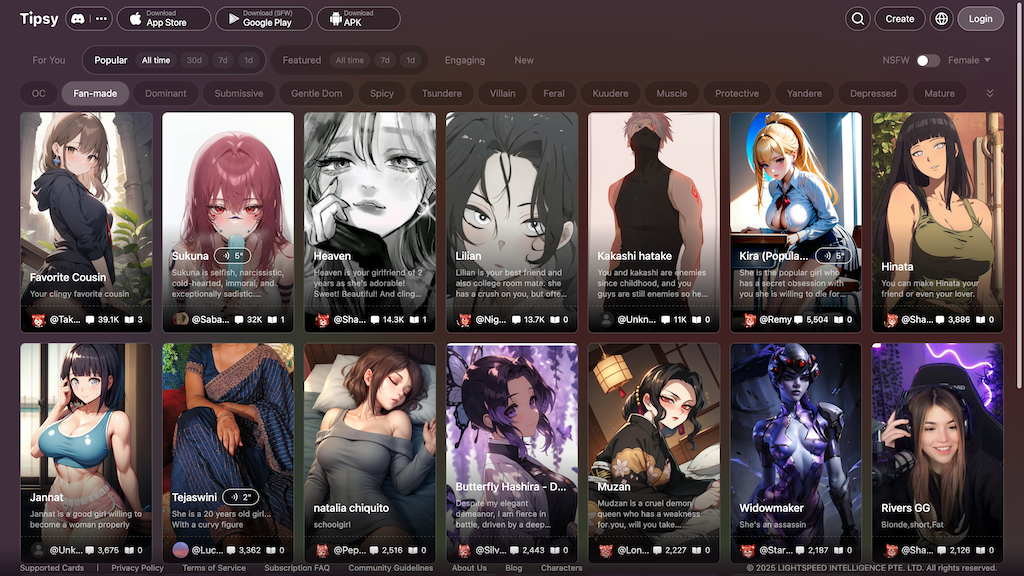Open the Widowmaker character card
The image size is (1024, 576).
click(x=796, y=440)
